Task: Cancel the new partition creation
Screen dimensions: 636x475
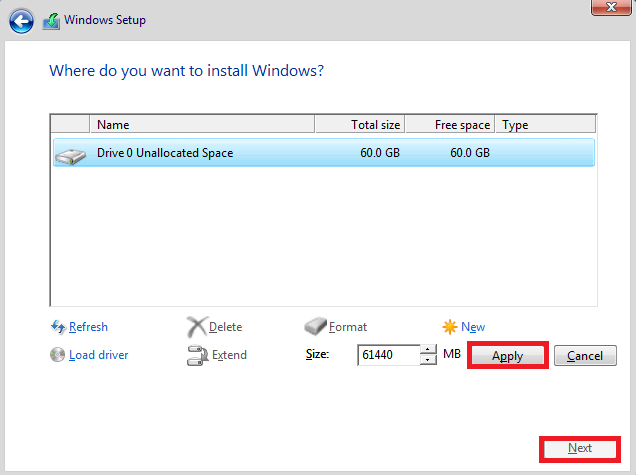Action: (585, 356)
